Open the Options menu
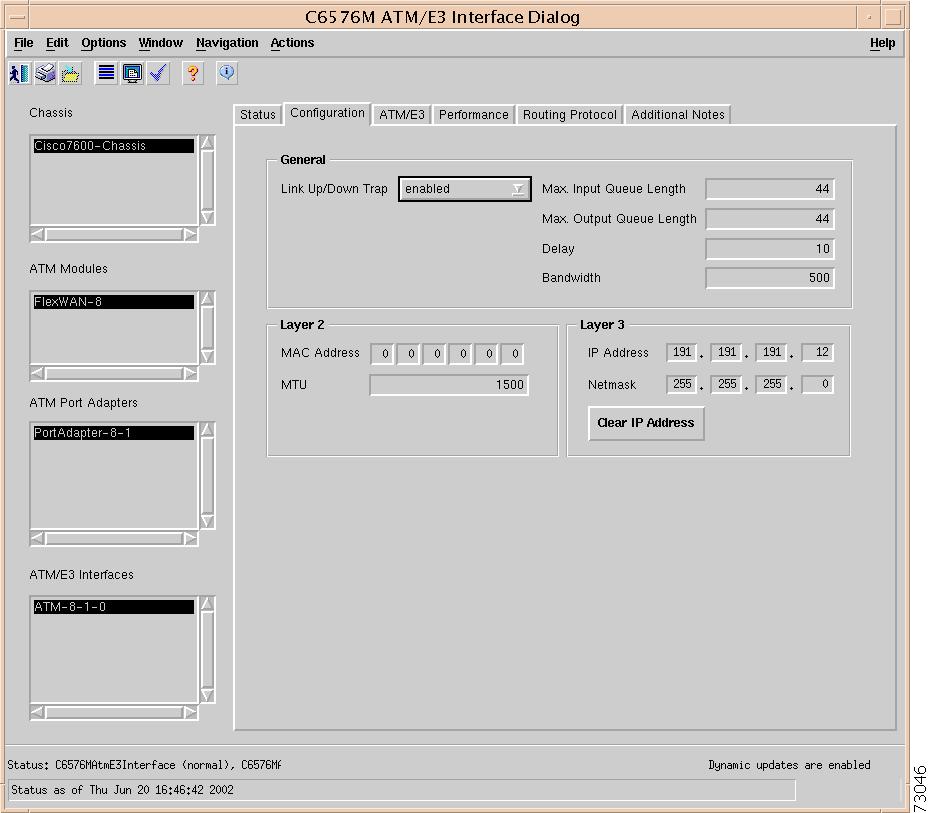The image size is (930, 813). coord(104,43)
